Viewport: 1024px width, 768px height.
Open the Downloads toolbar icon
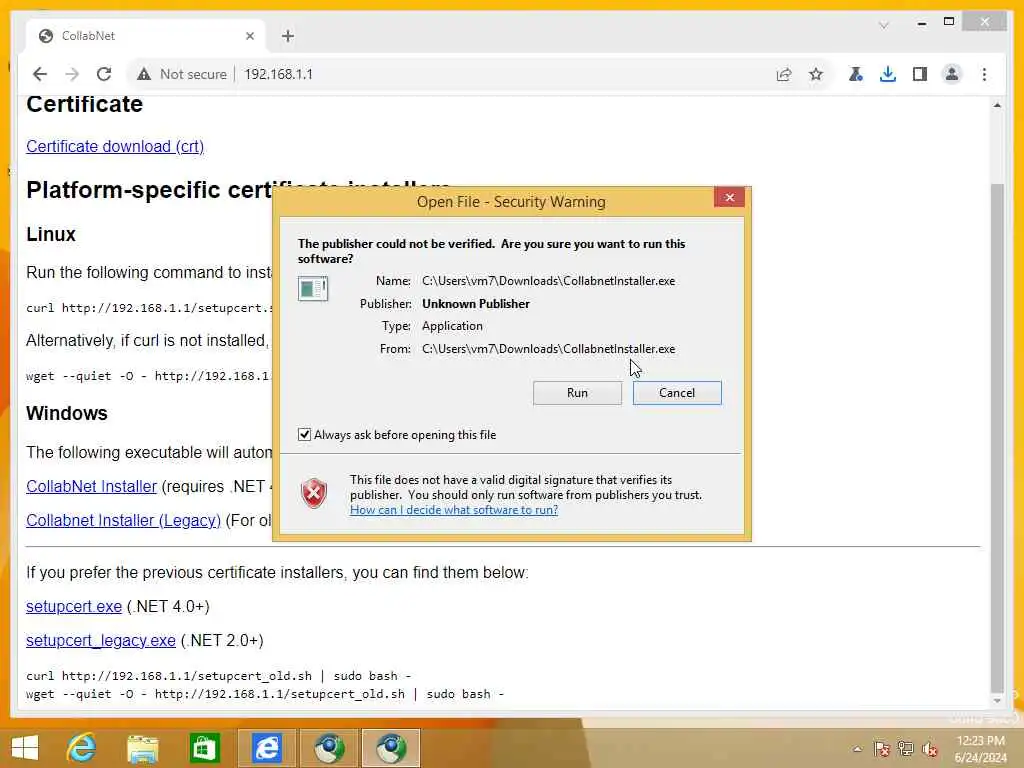click(x=888, y=74)
